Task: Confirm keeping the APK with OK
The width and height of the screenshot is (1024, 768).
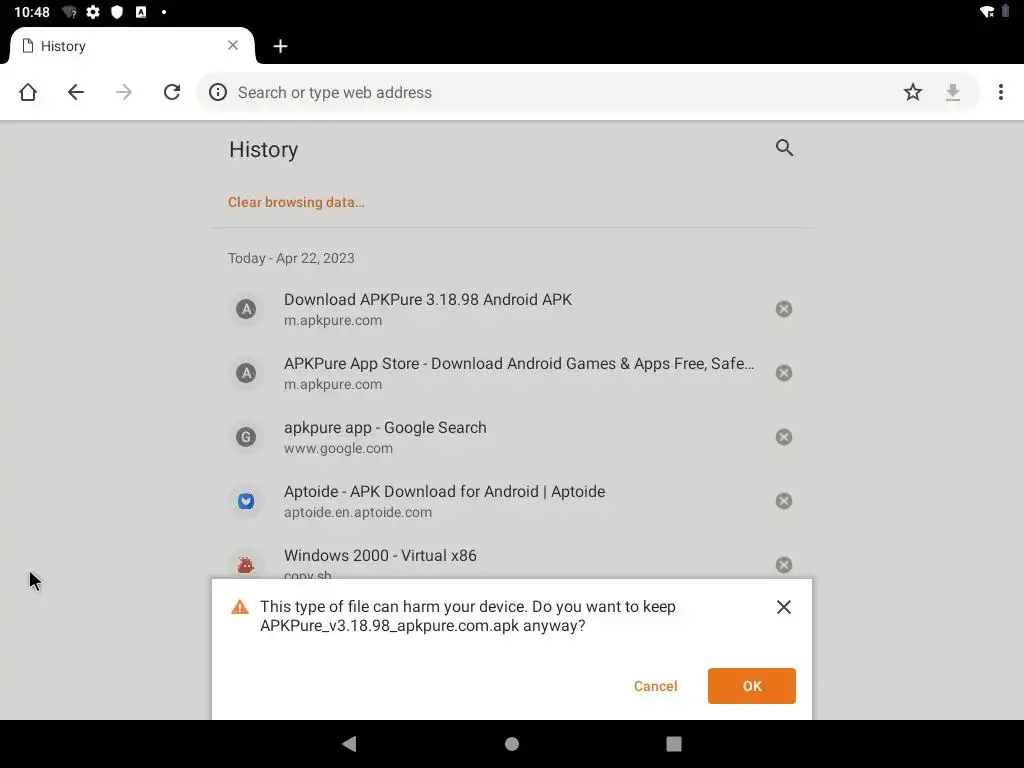Action: pos(752,686)
